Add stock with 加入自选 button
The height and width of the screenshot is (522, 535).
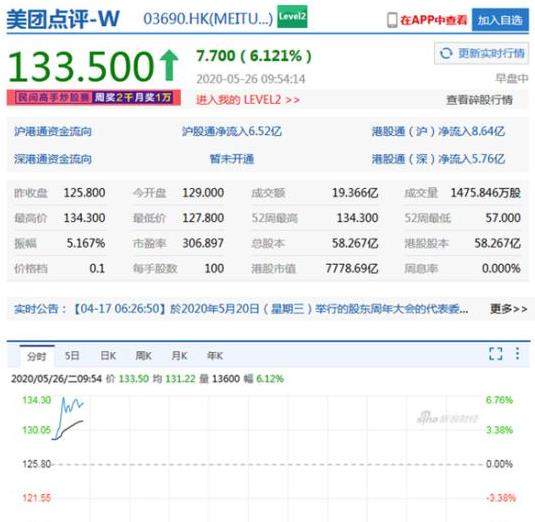pyautogui.click(x=500, y=20)
